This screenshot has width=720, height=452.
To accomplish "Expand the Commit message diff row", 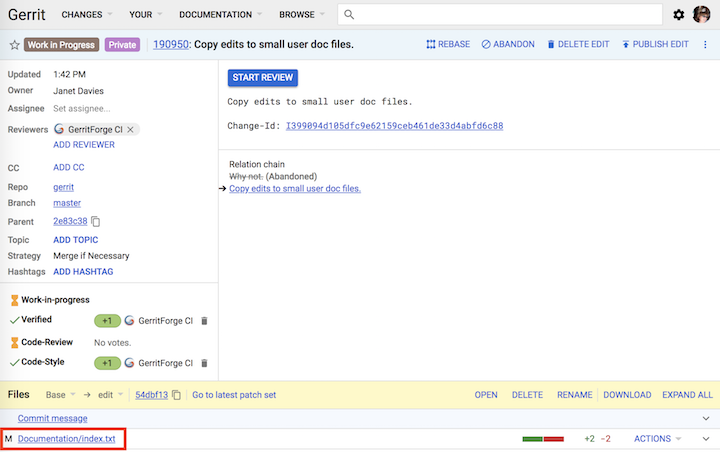I will click(x=705, y=418).
